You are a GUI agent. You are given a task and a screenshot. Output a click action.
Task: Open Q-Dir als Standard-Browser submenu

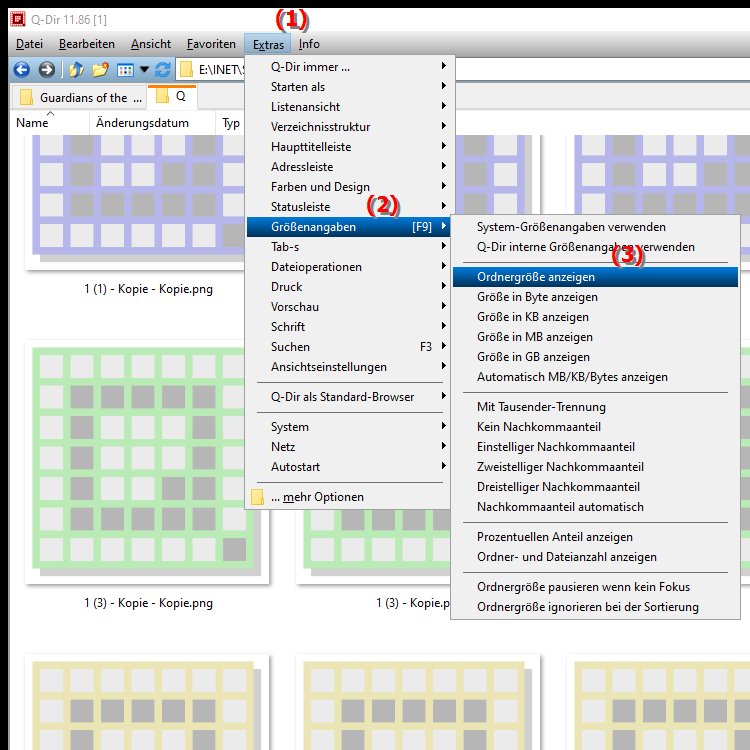[x=348, y=397]
